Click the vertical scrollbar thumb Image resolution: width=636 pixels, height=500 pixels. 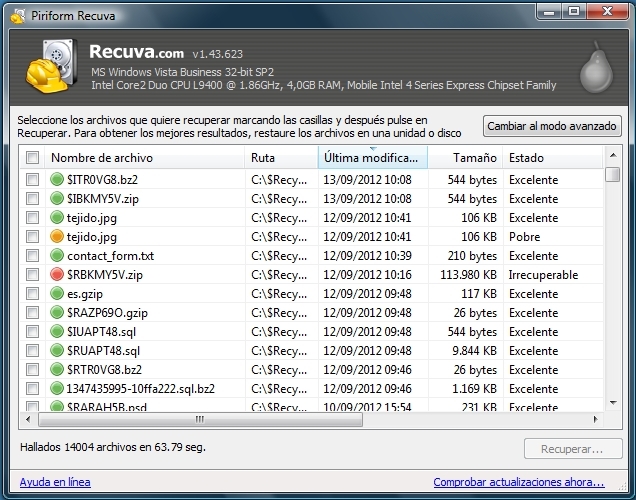[613, 175]
